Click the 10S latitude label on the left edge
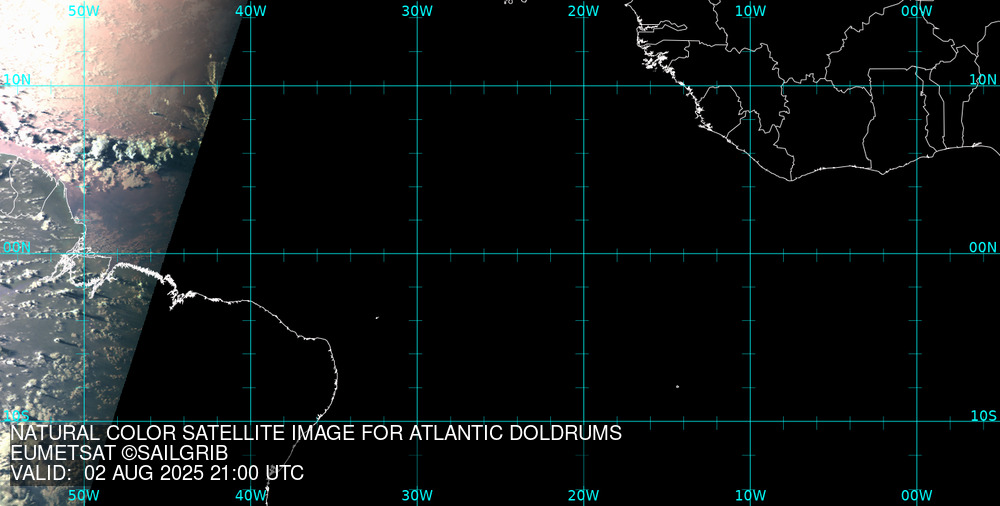 (x=16, y=416)
